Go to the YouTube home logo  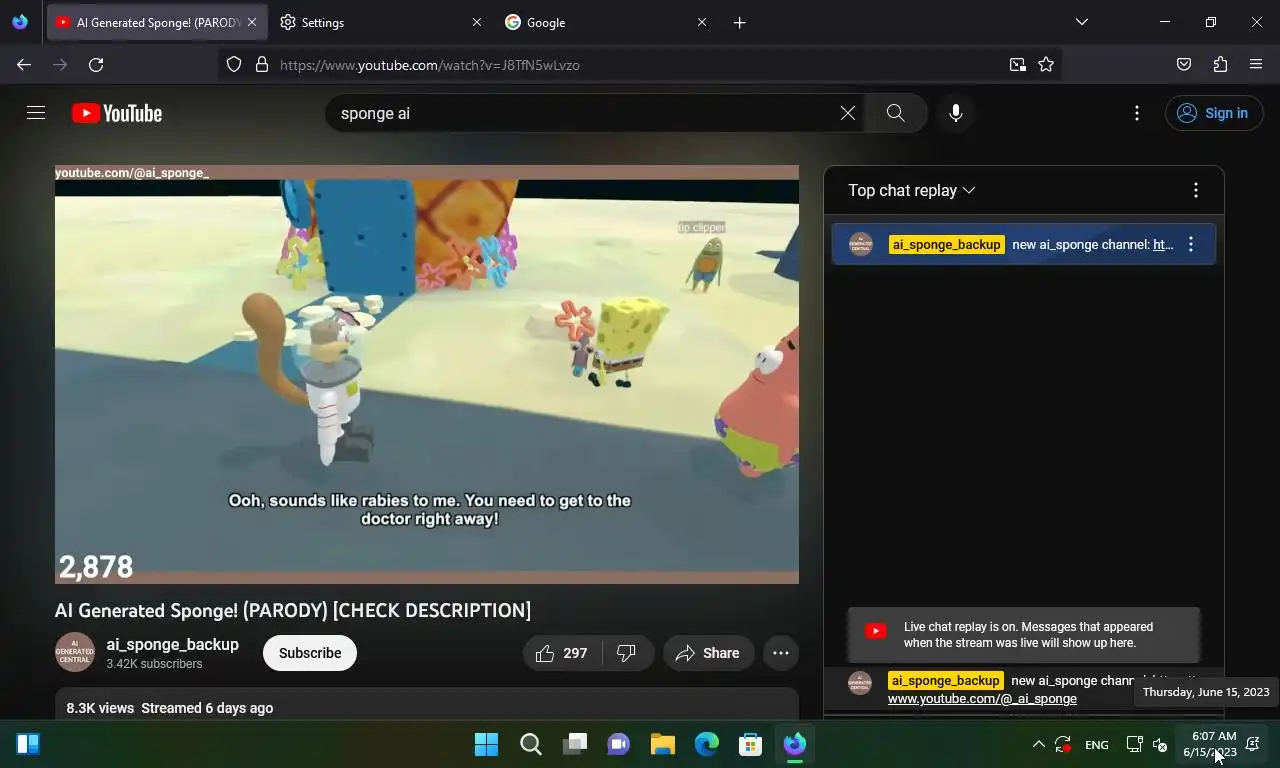tap(117, 113)
